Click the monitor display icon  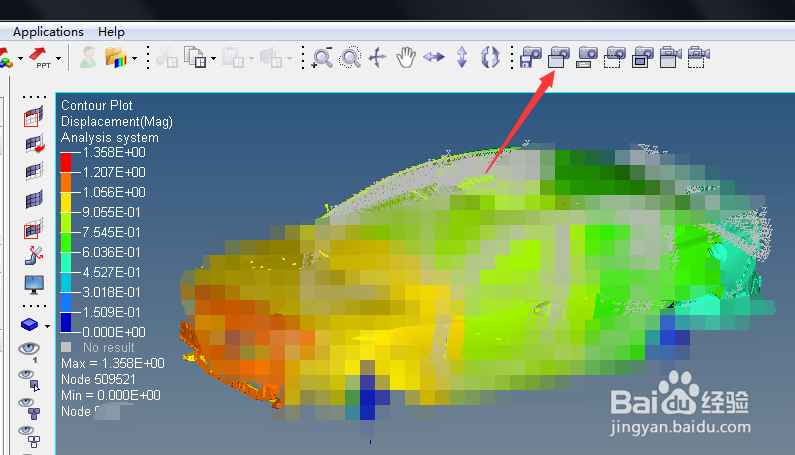pos(34,285)
